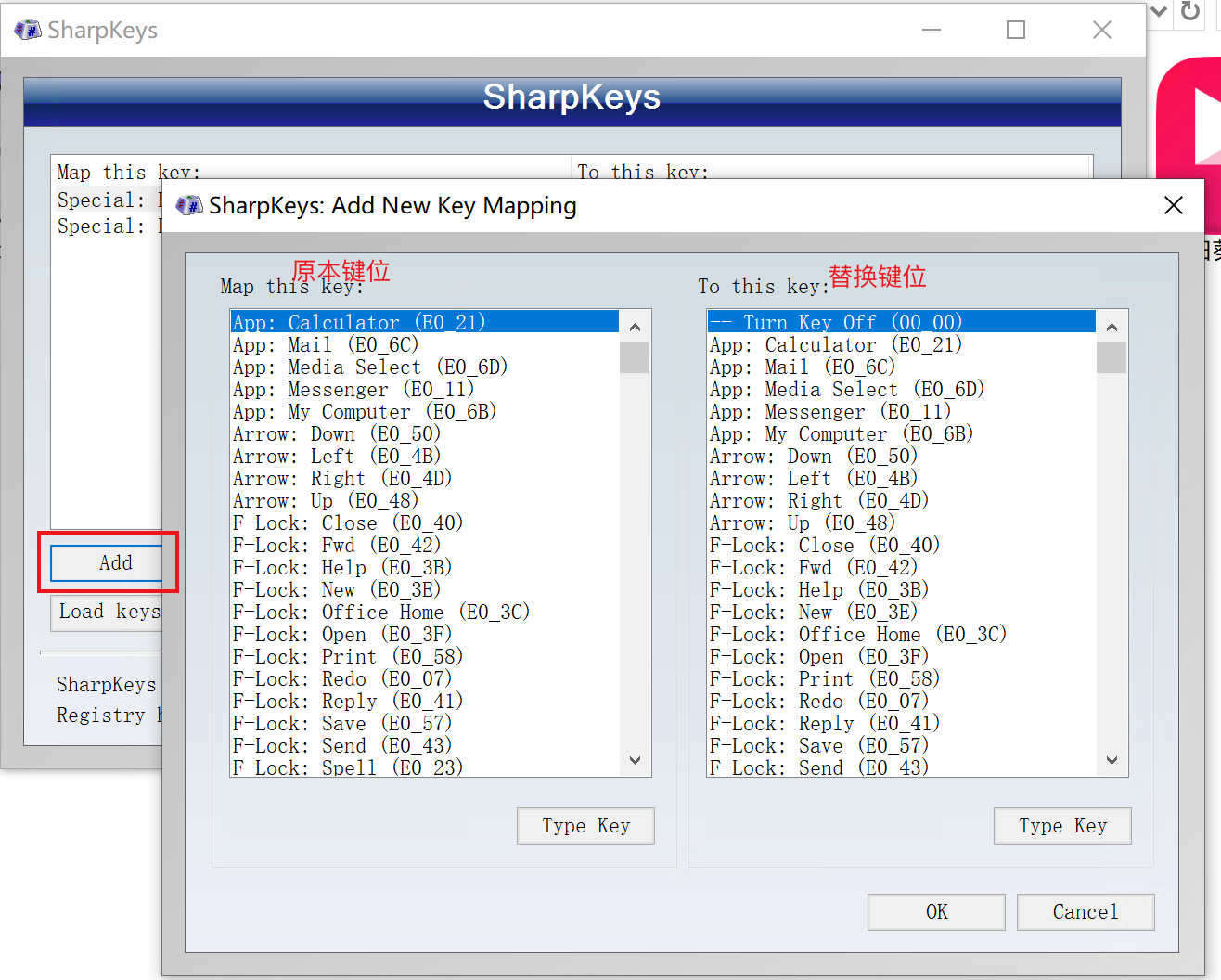Click the down arrow on the right list scrollbar
This screenshot has width=1221, height=980.
[1112, 760]
